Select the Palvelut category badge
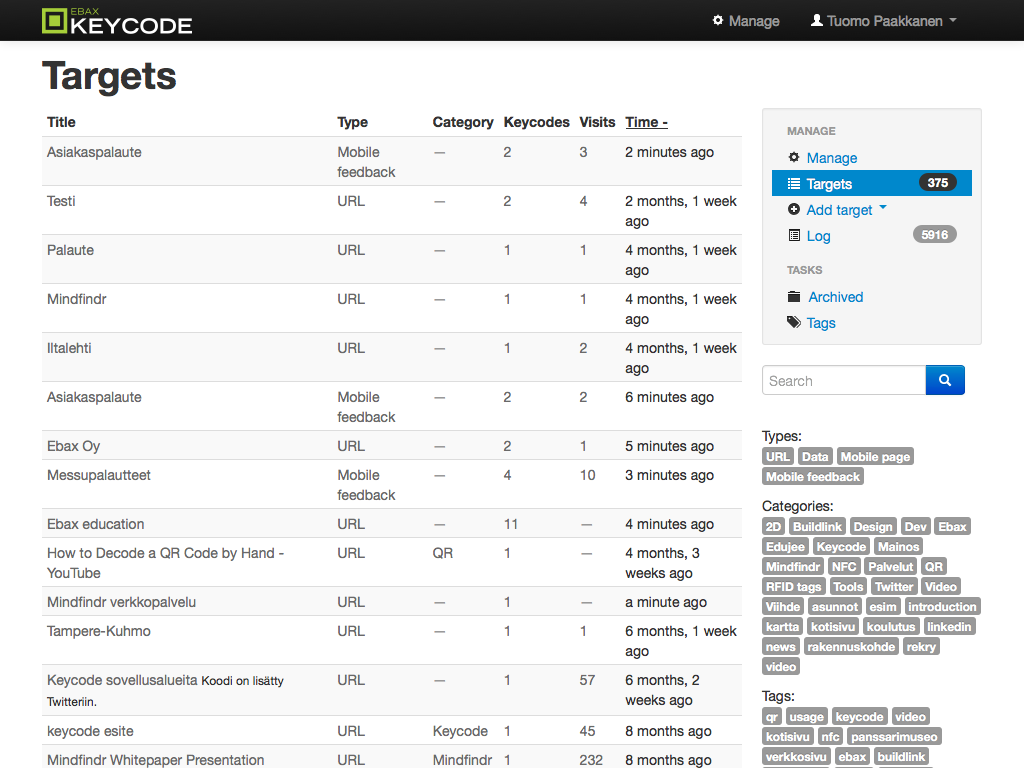 click(x=890, y=567)
